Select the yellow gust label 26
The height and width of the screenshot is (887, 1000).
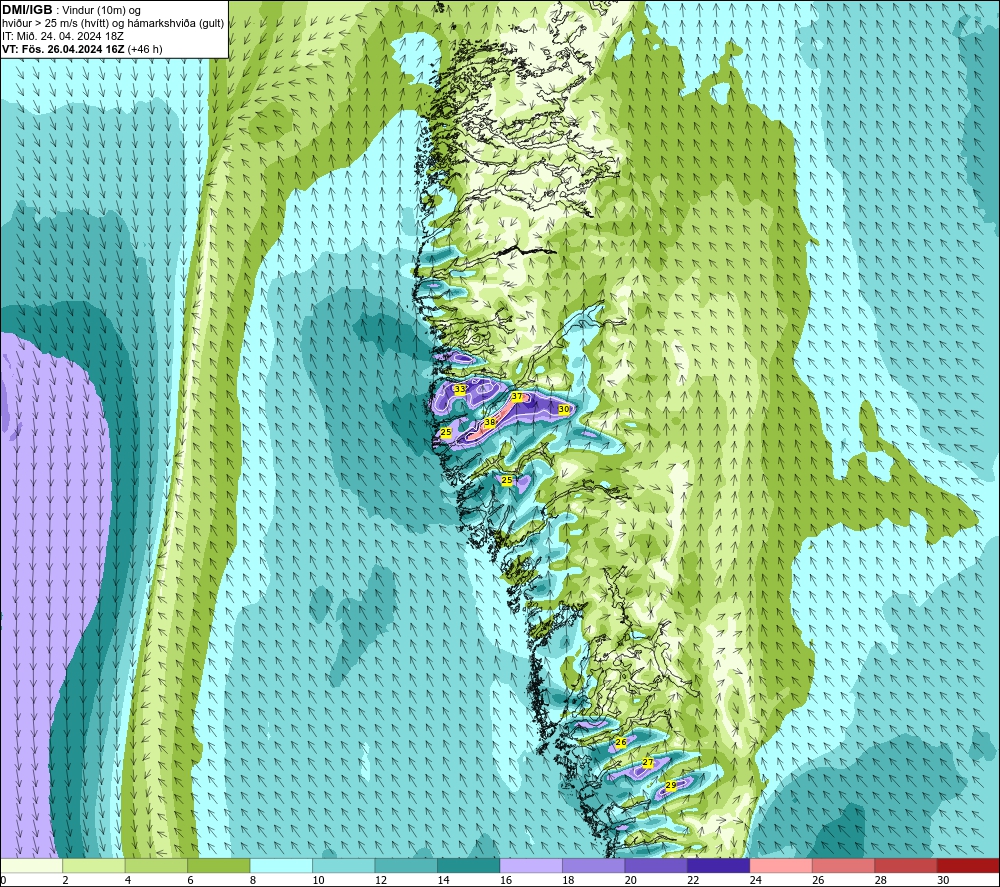pyautogui.click(x=621, y=742)
